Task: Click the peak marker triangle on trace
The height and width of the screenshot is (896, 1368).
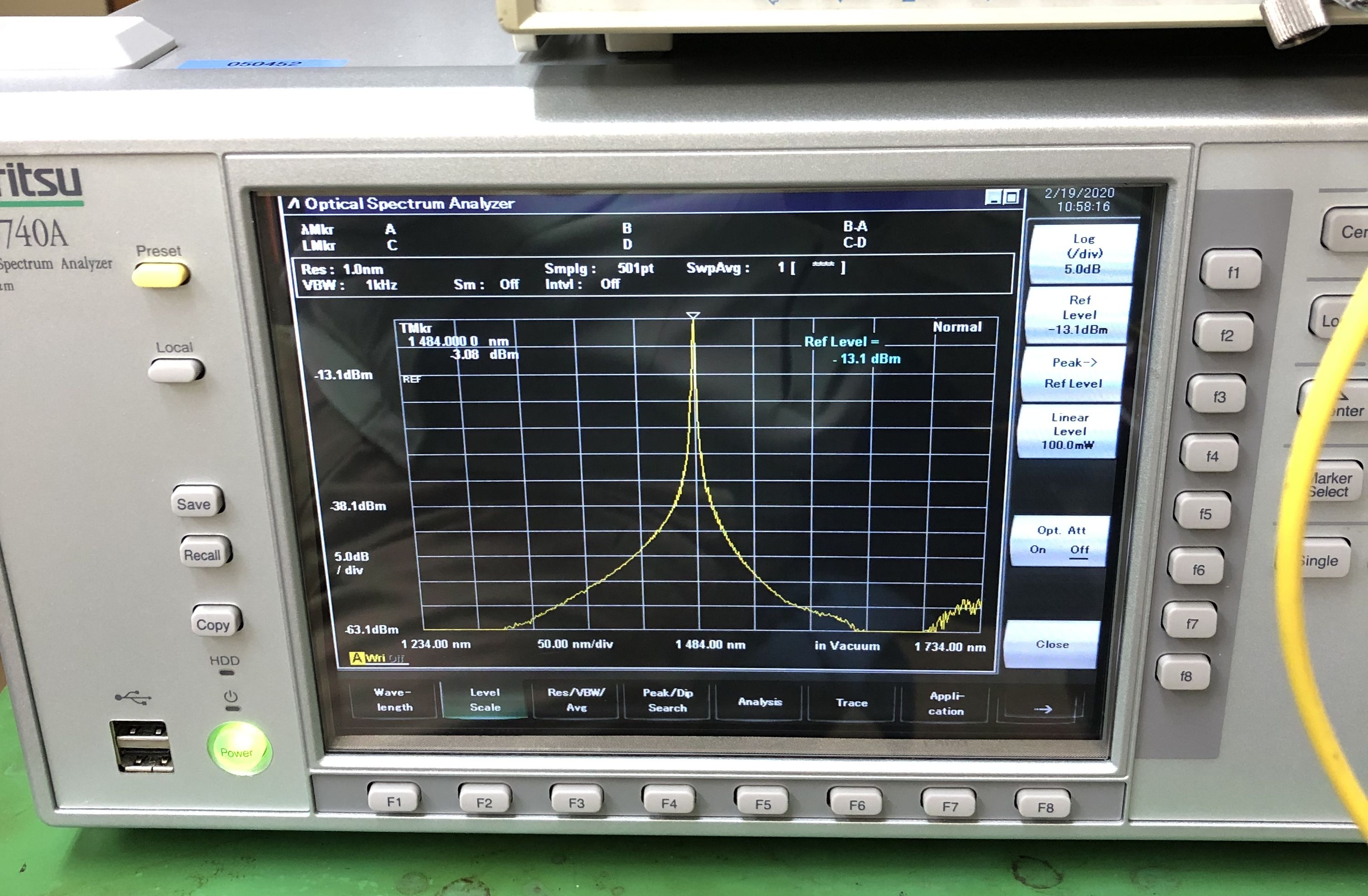Action: 693,316
